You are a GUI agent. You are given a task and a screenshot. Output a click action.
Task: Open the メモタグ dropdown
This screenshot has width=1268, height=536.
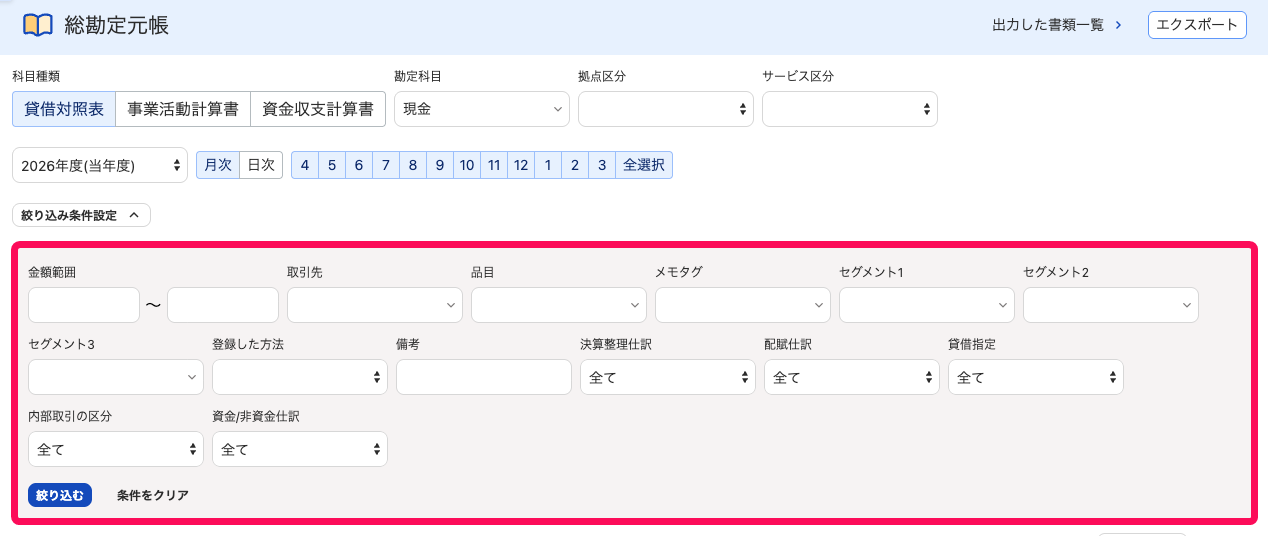coord(743,305)
